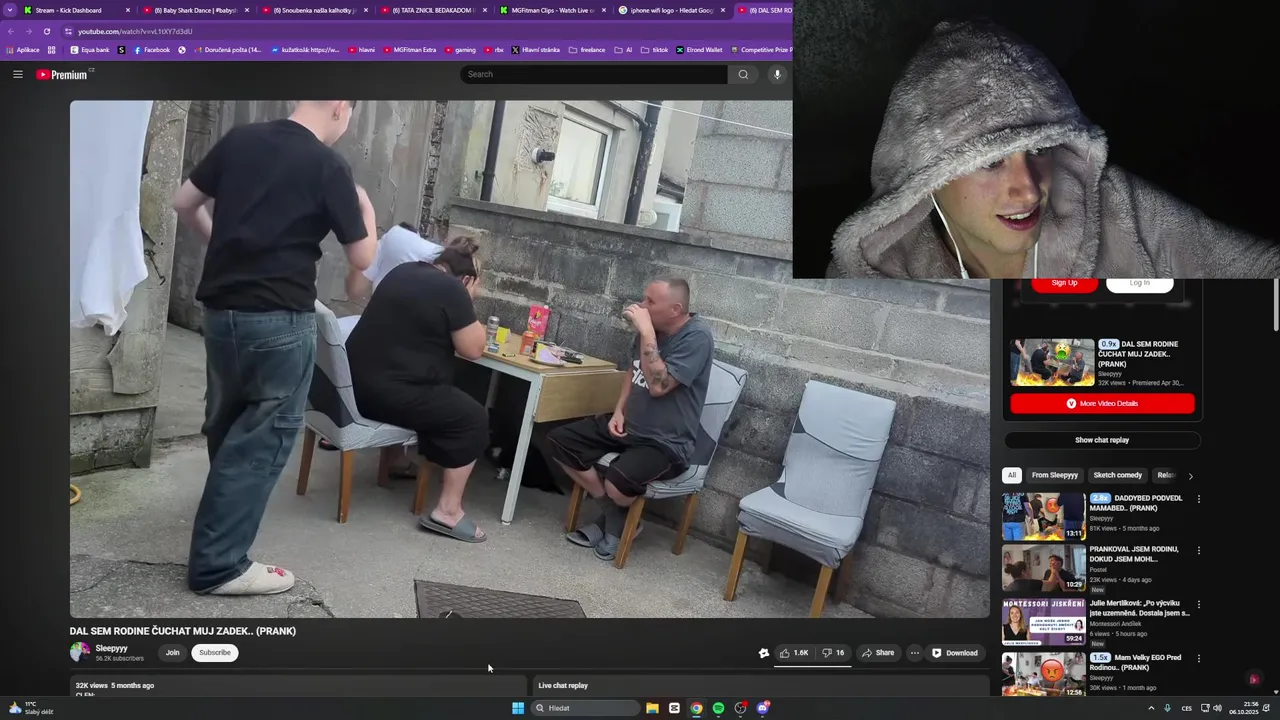Open the Facebook bookmark

(x=152, y=49)
